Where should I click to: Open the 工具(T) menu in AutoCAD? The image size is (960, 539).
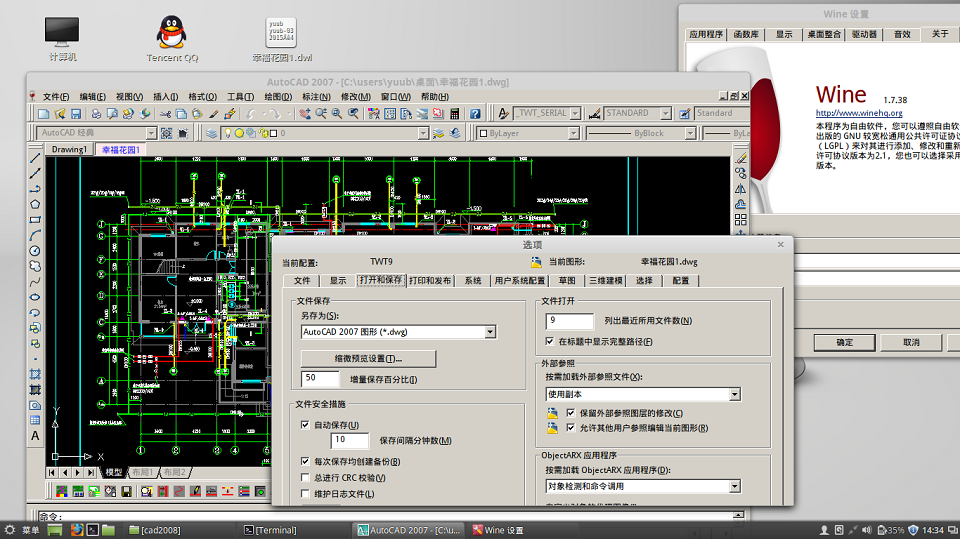coord(241,97)
